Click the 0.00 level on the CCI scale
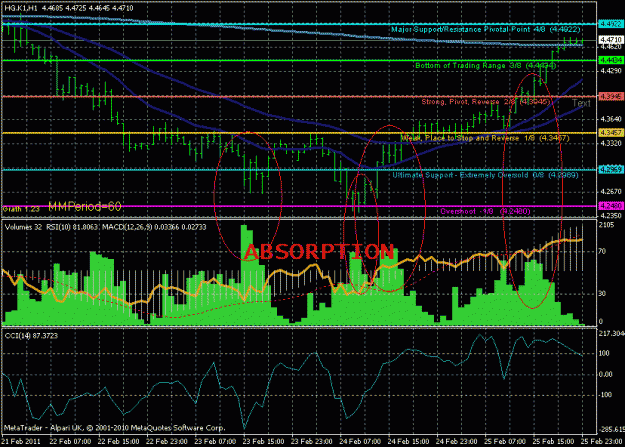The width and height of the screenshot is (625, 447). [605, 374]
